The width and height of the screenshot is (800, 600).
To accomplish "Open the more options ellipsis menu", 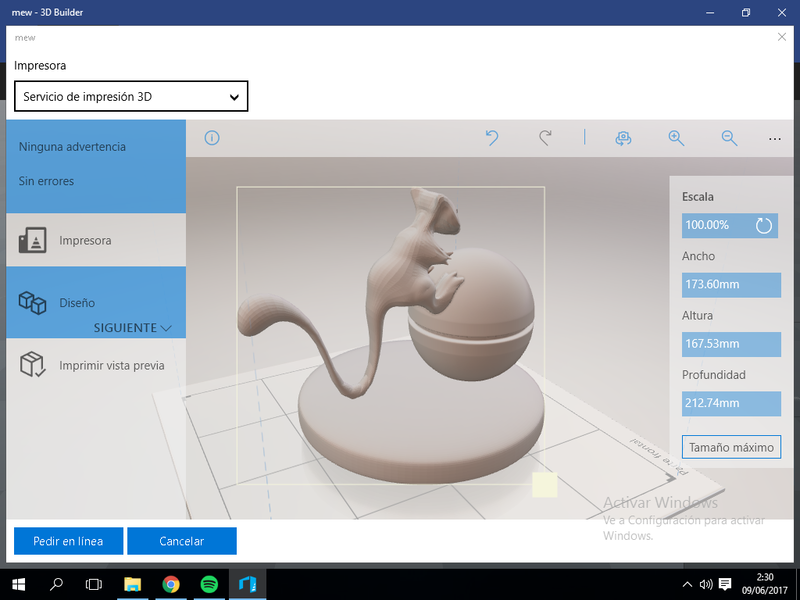I will click(x=774, y=139).
